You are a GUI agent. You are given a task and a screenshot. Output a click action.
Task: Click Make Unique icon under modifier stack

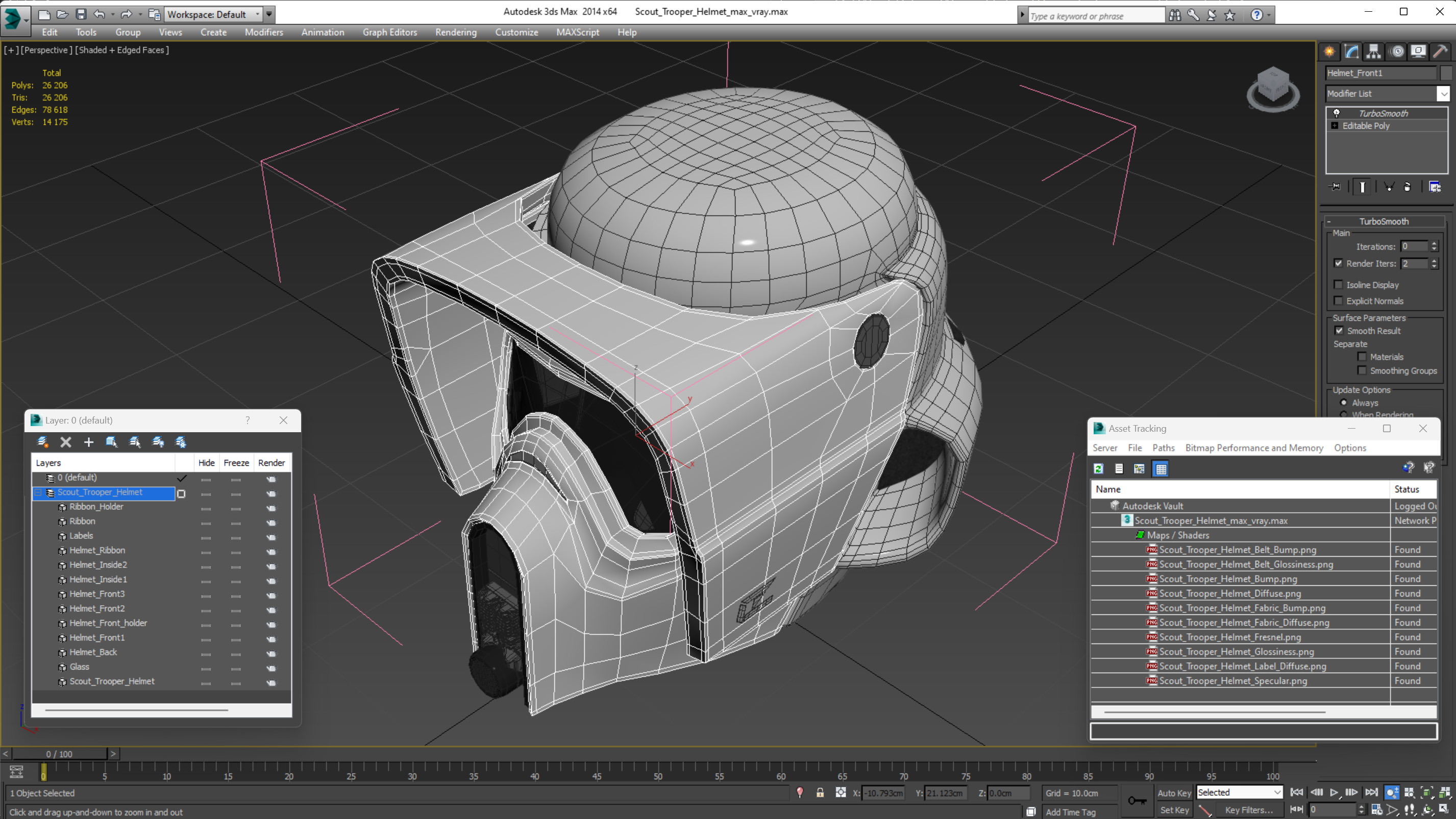tap(1388, 187)
